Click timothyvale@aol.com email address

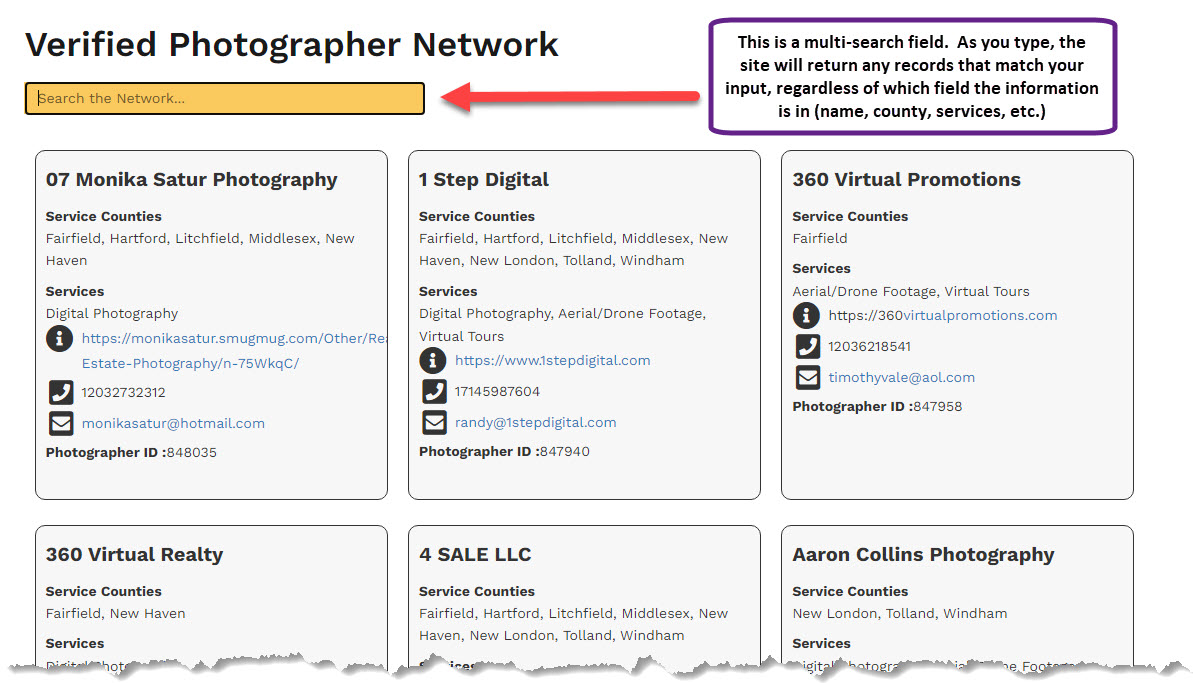point(901,377)
